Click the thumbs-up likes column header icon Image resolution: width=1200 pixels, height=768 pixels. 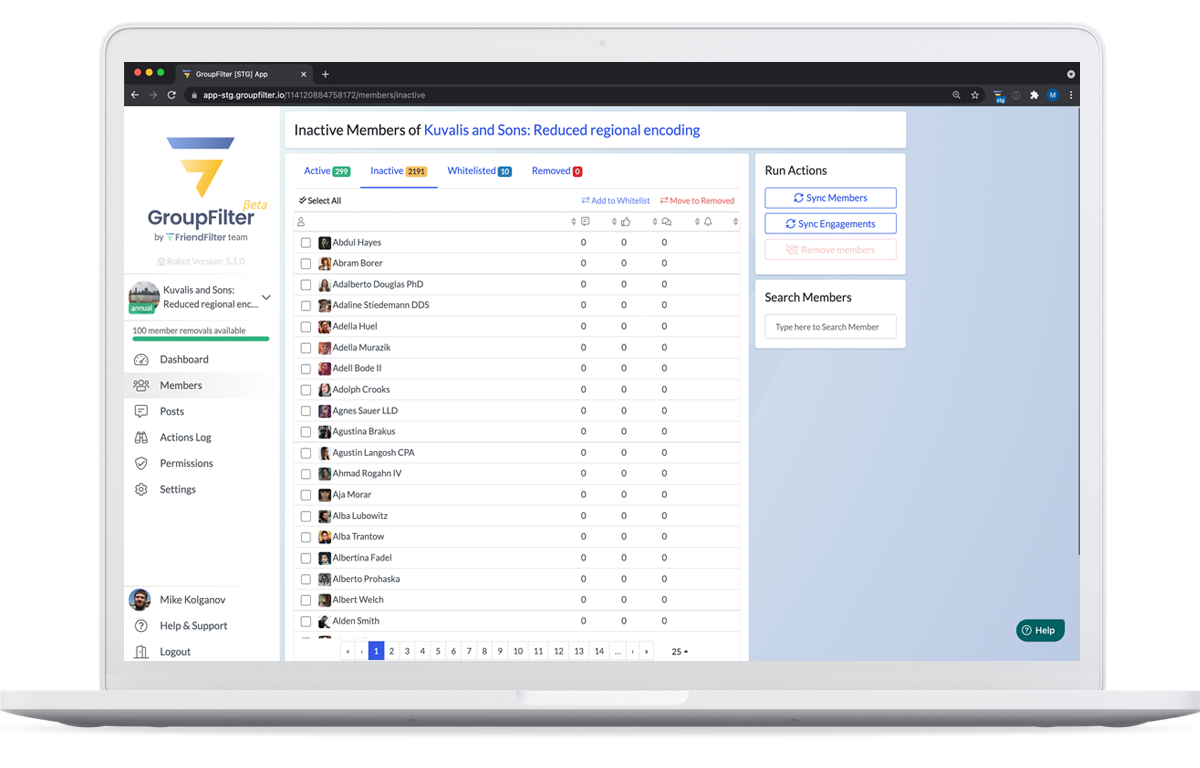[x=627, y=220]
